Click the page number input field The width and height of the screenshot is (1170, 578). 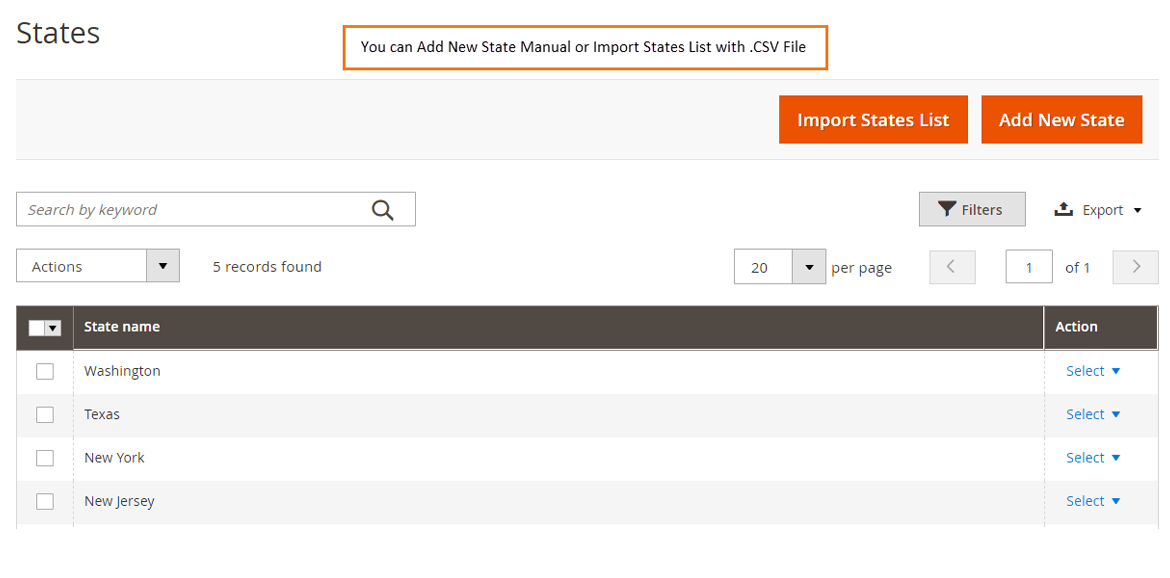pyautogui.click(x=1029, y=267)
